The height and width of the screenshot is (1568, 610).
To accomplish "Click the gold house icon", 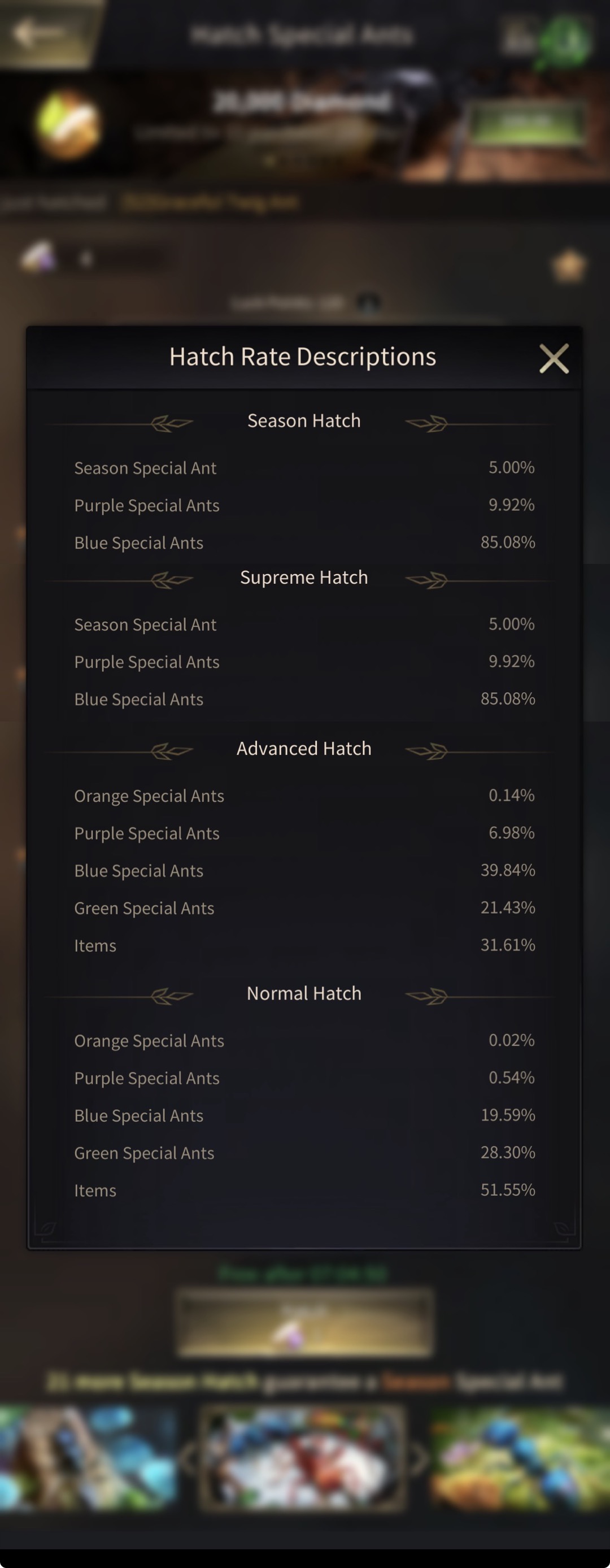I will (x=569, y=266).
